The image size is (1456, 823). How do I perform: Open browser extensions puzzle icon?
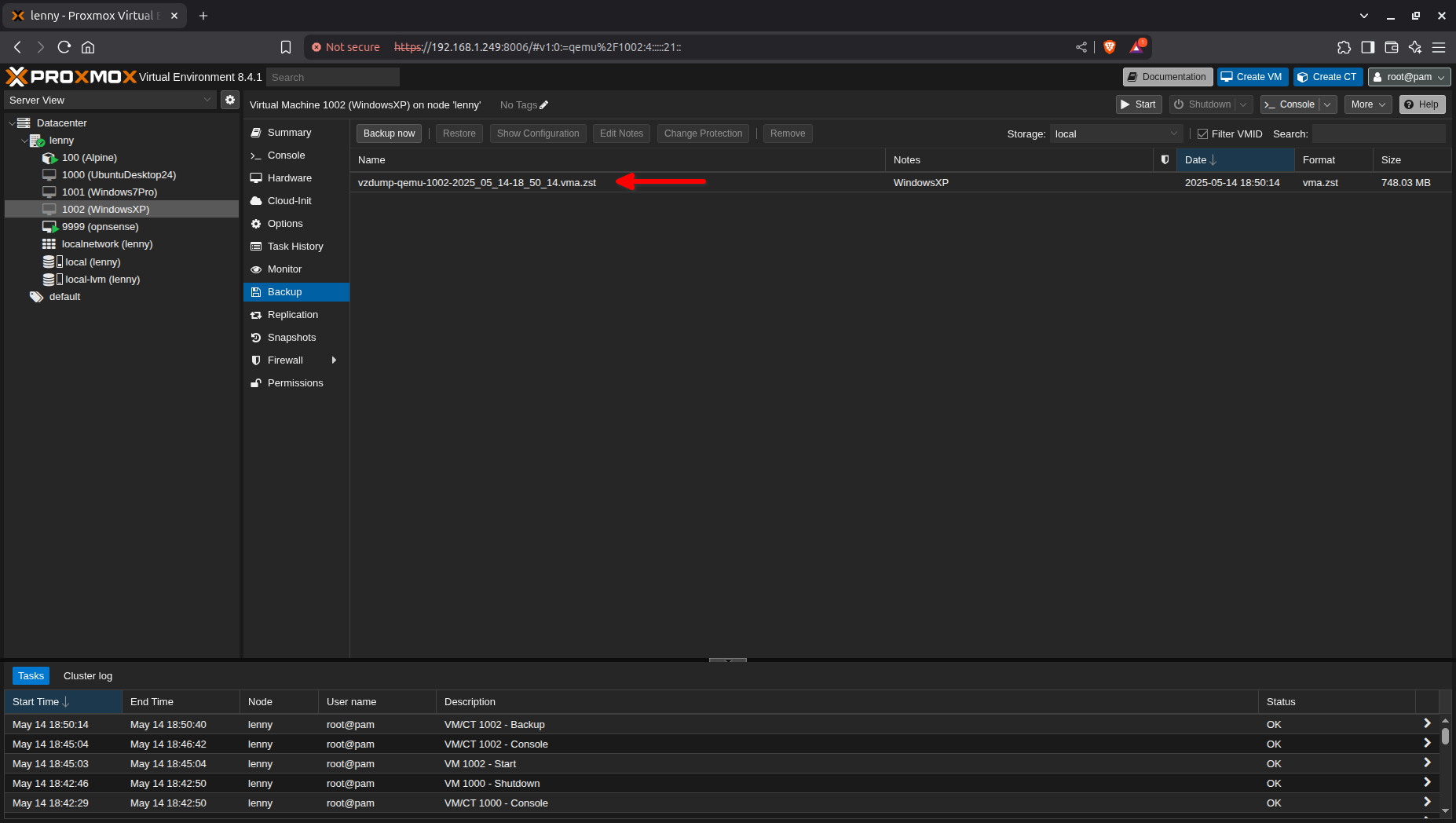coord(1344,47)
